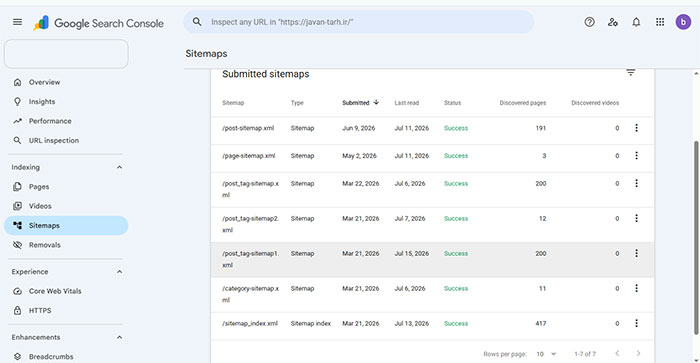Click the filter icon for Submitted sitemaps
This screenshot has width=700, height=363.
pyautogui.click(x=630, y=72)
